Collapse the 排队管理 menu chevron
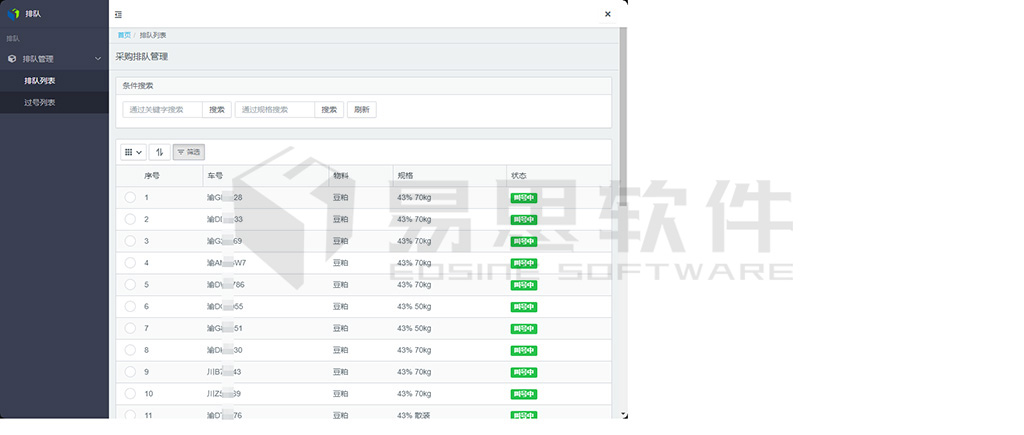The image size is (1024, 435). coord(97,59)
